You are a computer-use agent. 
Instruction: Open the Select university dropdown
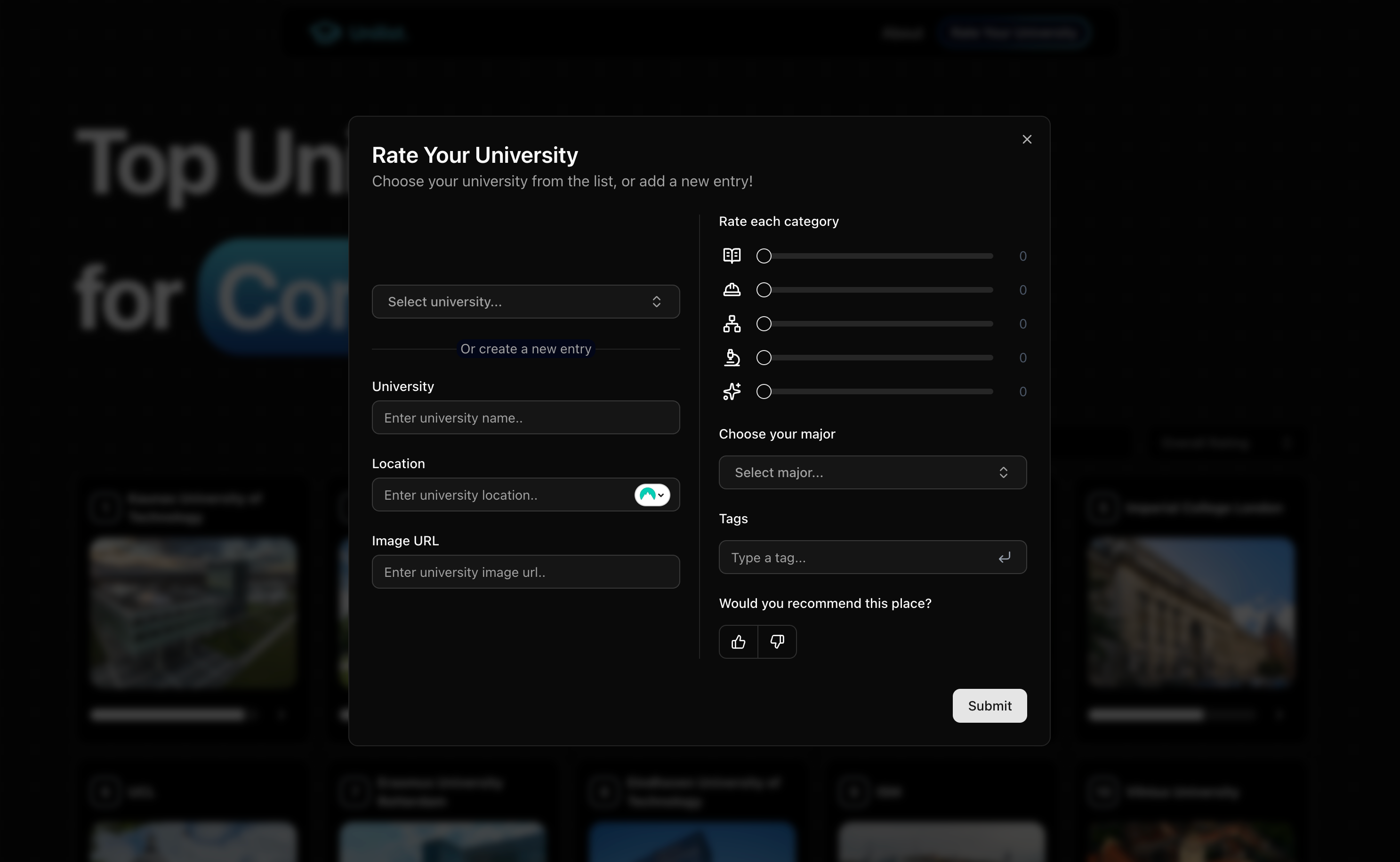pos(525,302)
